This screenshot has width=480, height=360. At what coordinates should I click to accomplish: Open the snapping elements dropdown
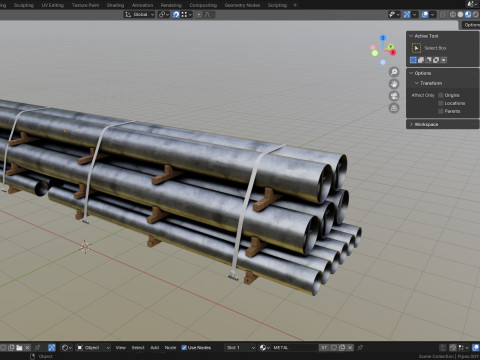(x=186, y=15)
